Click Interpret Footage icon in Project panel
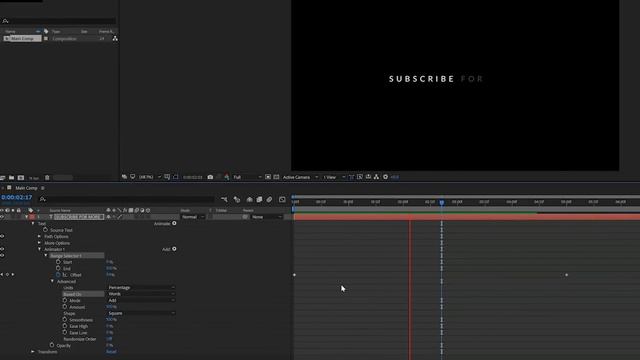Image resolution: width=640 pixels, height=360 pixels. (x=2, y=178)
